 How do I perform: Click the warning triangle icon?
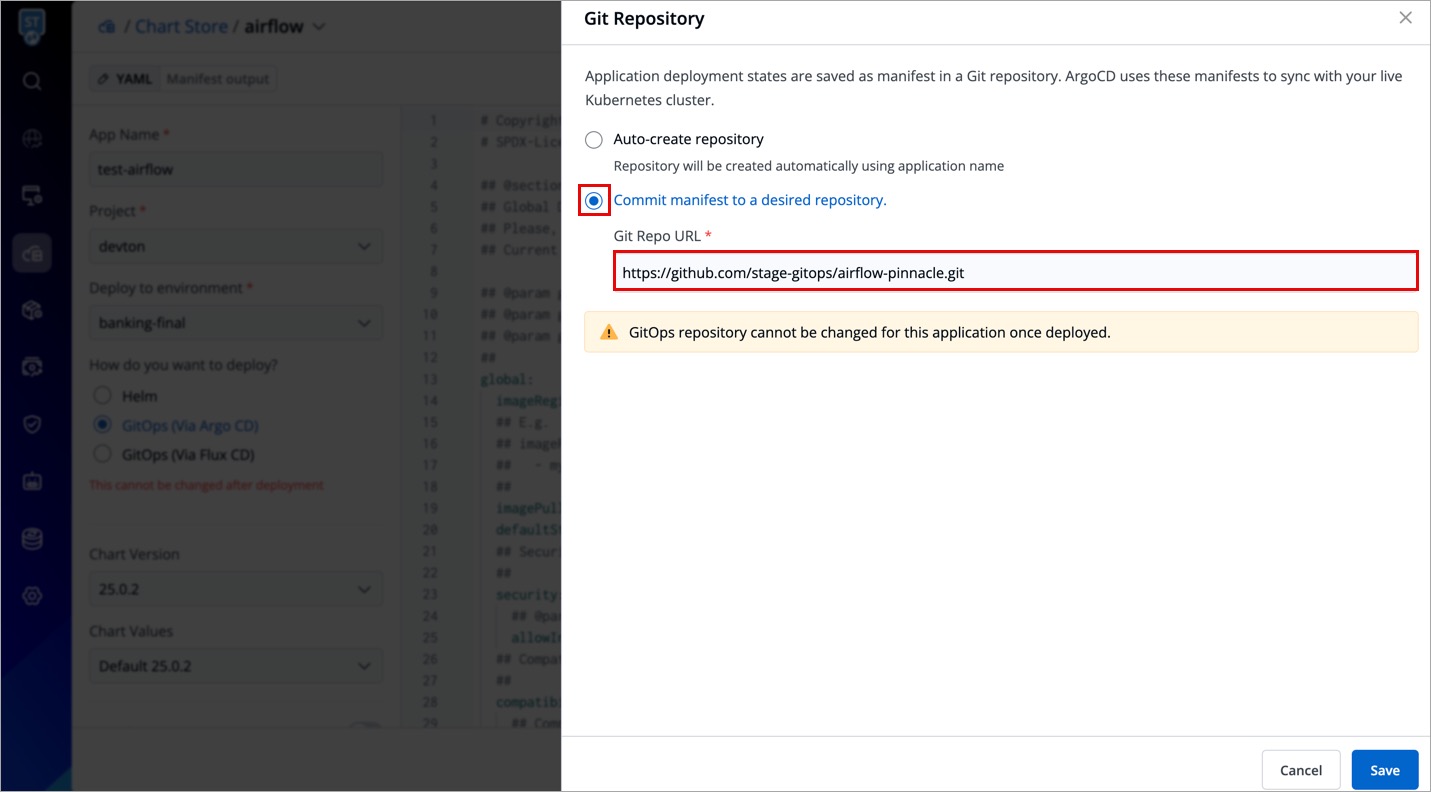[608, 332]
